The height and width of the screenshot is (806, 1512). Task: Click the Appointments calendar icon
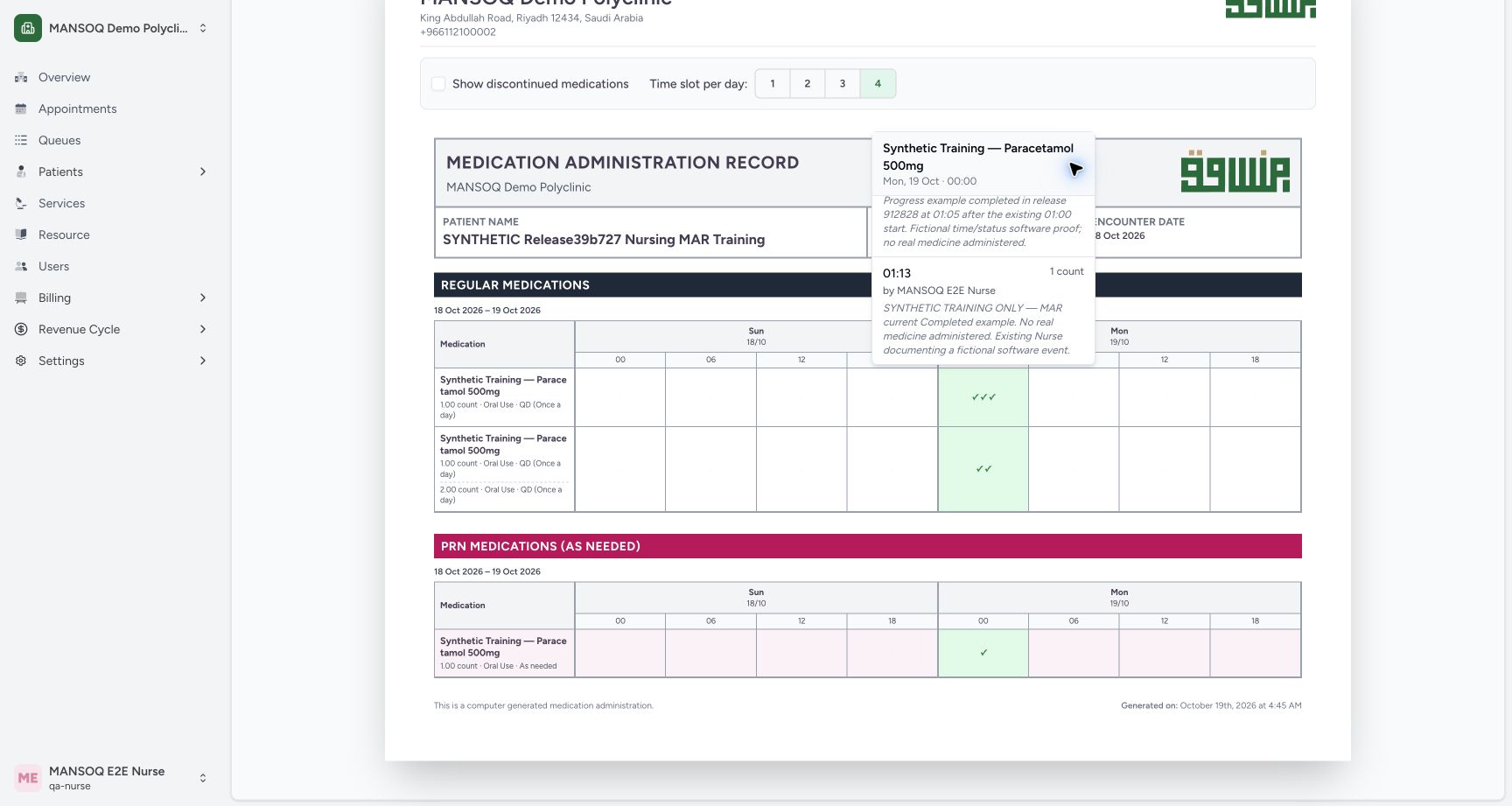click(x=21, y=109)
